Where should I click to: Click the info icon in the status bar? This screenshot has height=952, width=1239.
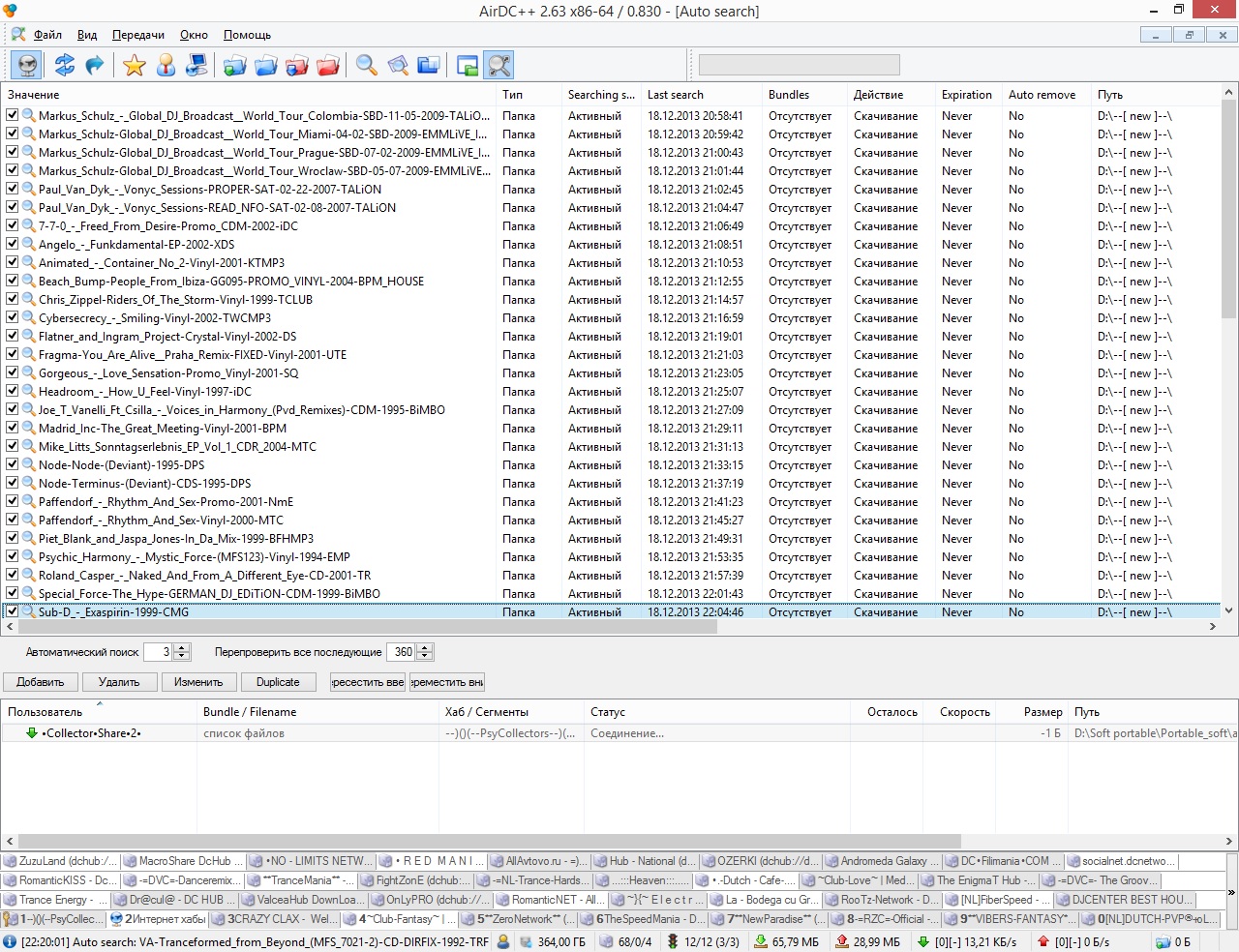pos(10,941)
